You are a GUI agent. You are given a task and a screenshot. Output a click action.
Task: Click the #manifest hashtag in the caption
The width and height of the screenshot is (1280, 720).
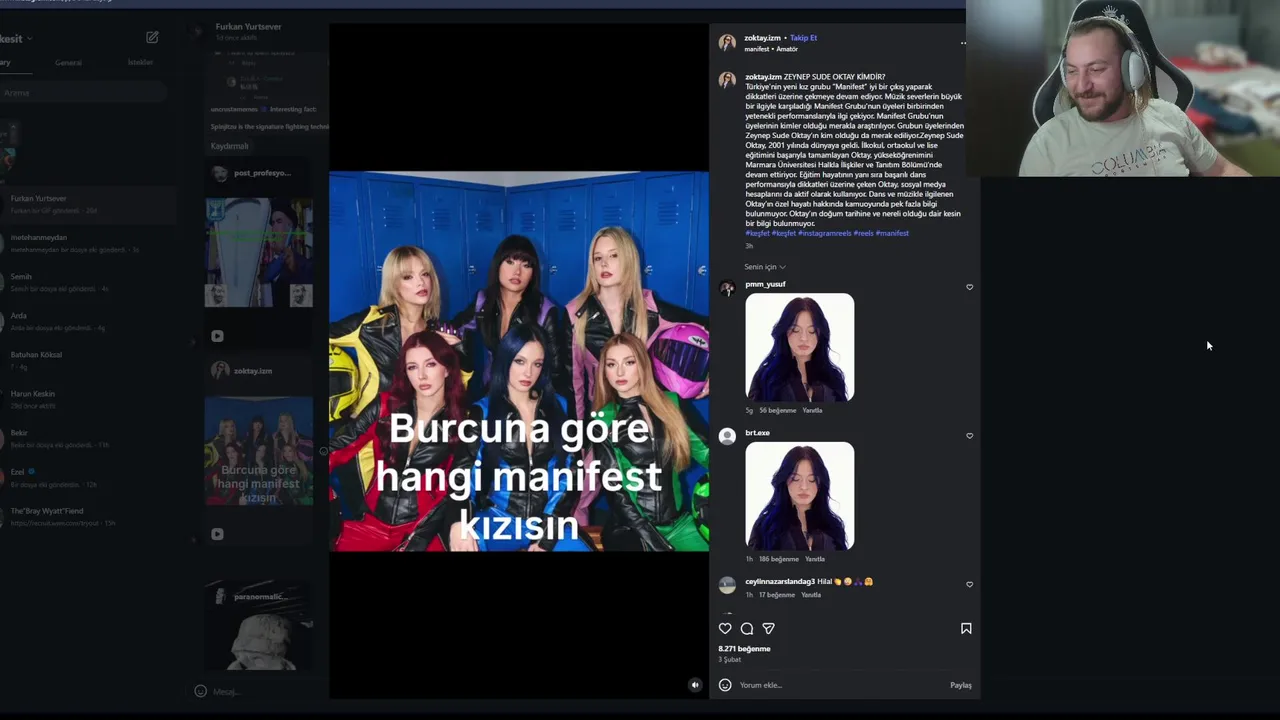892,233
